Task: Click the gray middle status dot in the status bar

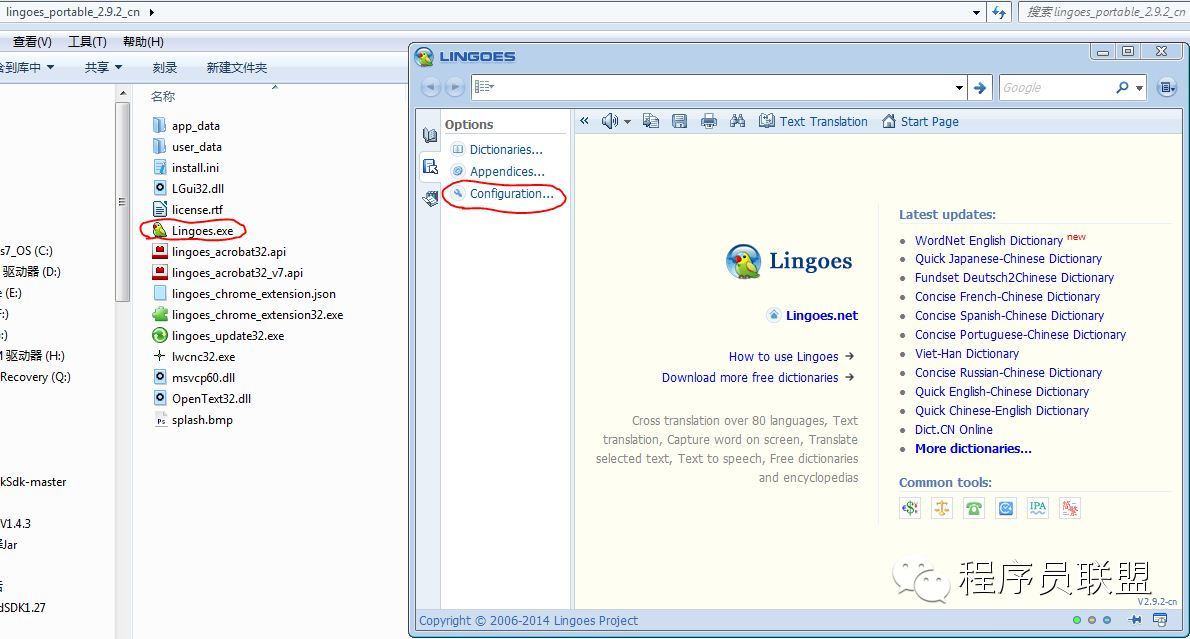Action: 1091,620
